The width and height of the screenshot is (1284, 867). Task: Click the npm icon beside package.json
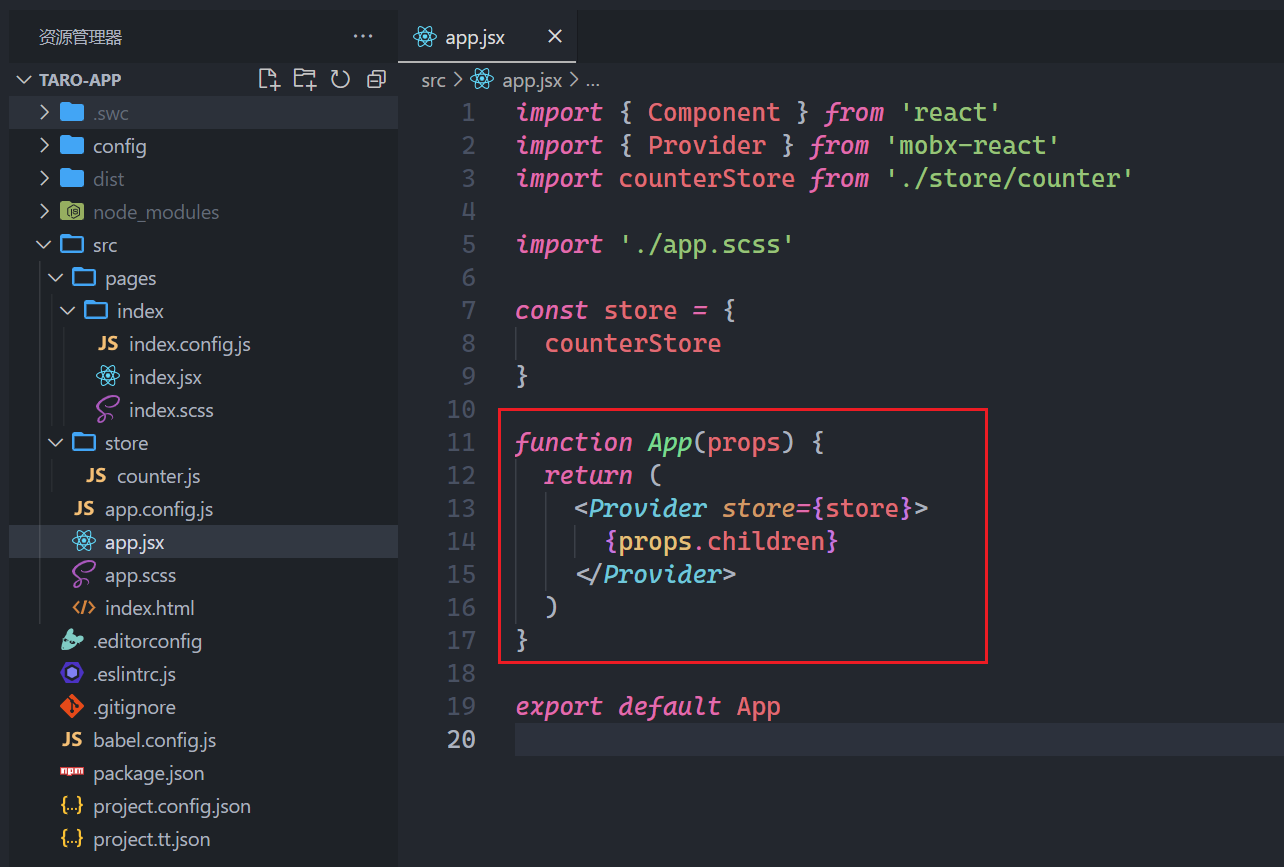point(72,773)
